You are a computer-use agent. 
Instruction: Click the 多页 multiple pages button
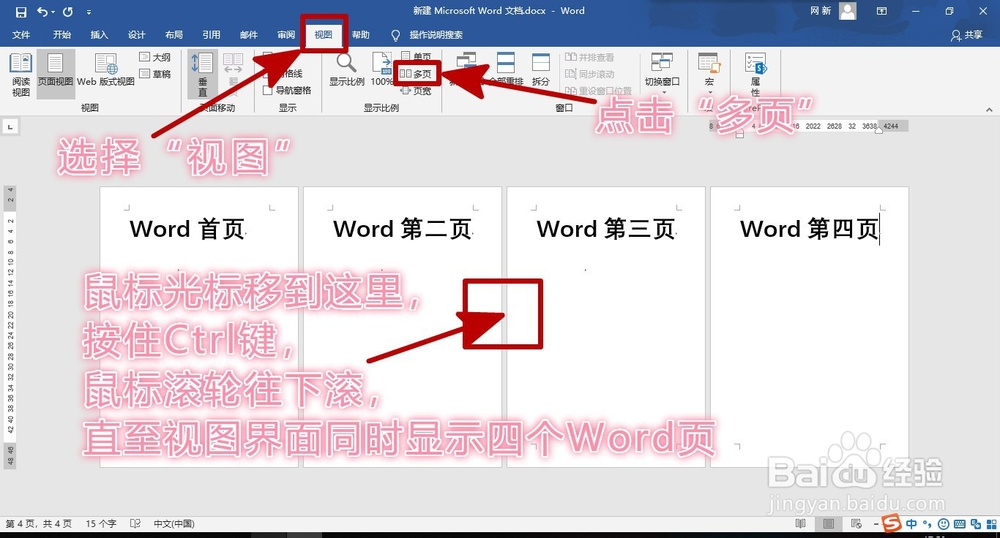[416, 74]
